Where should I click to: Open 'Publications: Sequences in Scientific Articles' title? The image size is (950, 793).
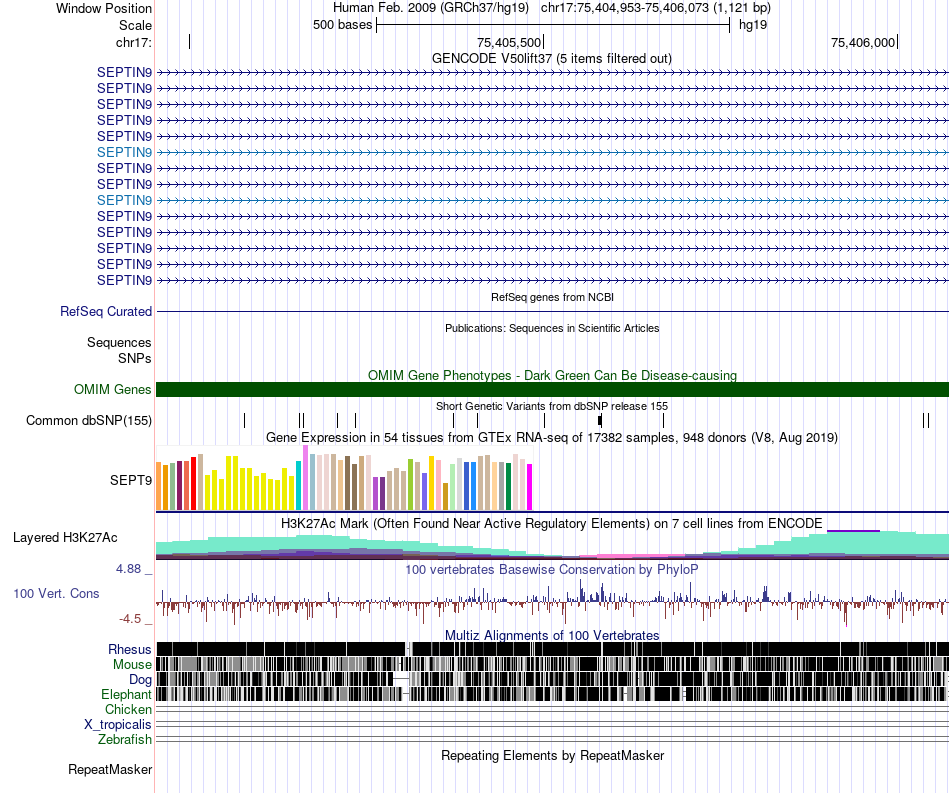(x=552, y=328)
